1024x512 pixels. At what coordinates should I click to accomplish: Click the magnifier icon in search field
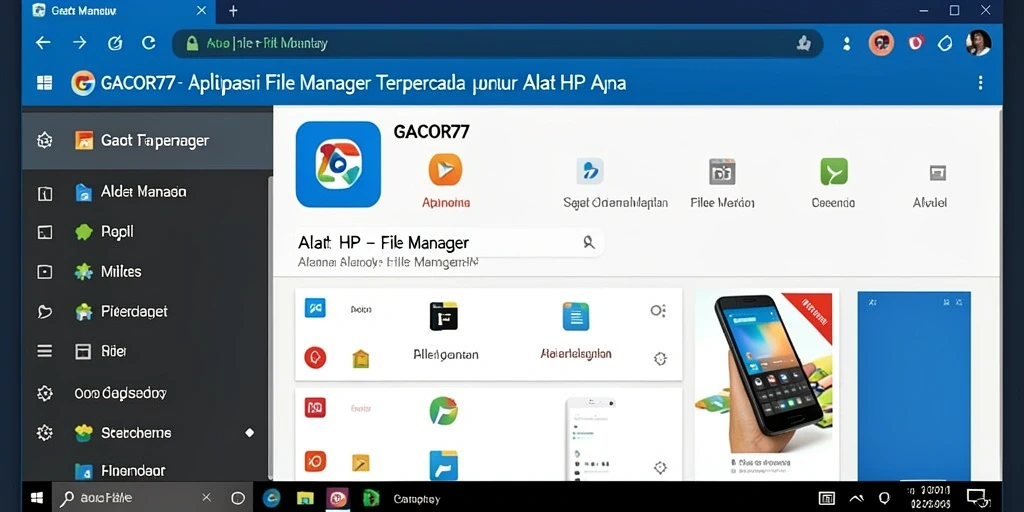coord(589,243)
